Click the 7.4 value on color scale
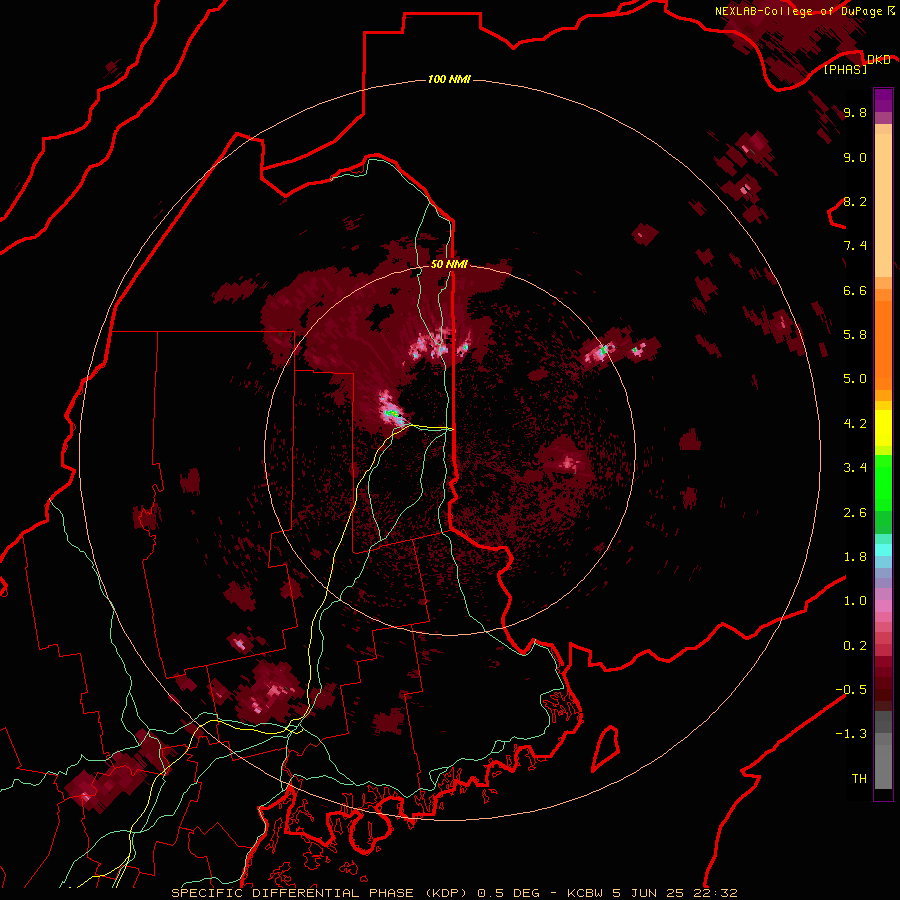900x900 pixels. point(855,246)
